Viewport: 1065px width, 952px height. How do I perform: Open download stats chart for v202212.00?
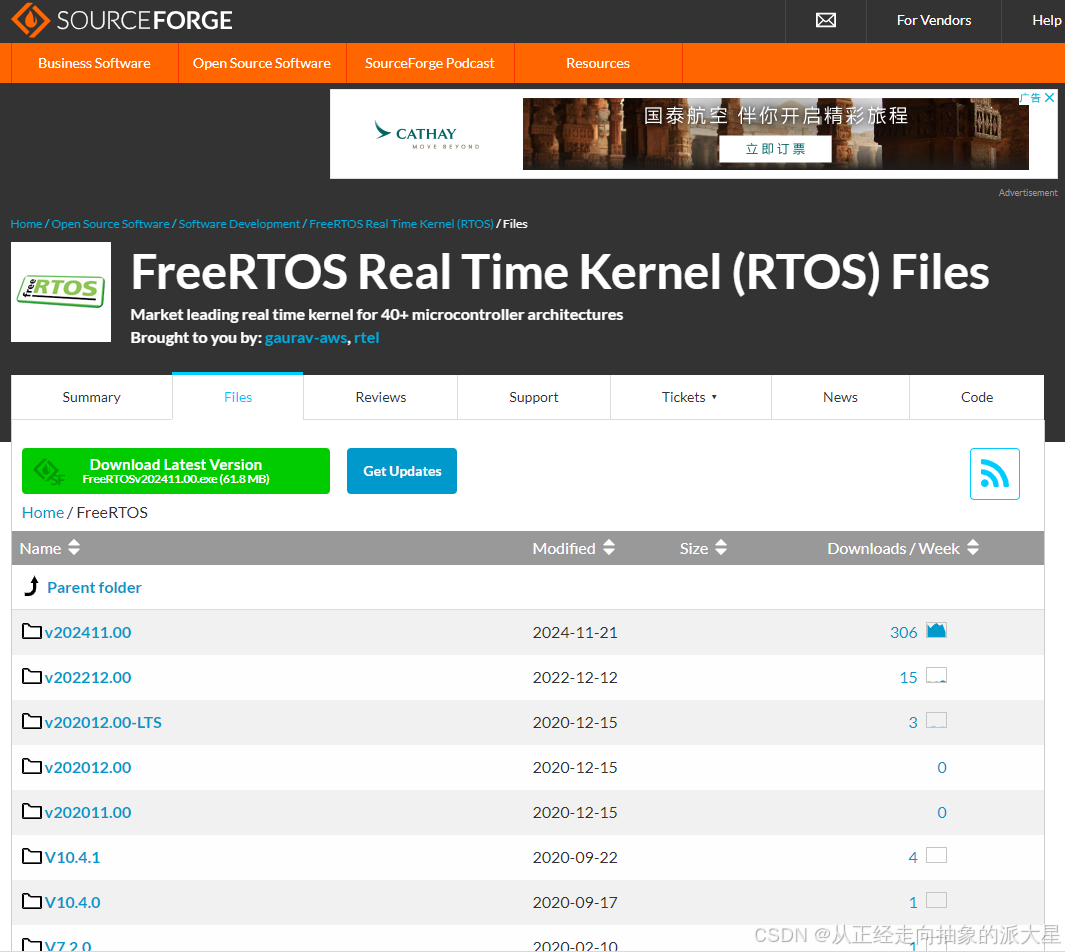937,675
